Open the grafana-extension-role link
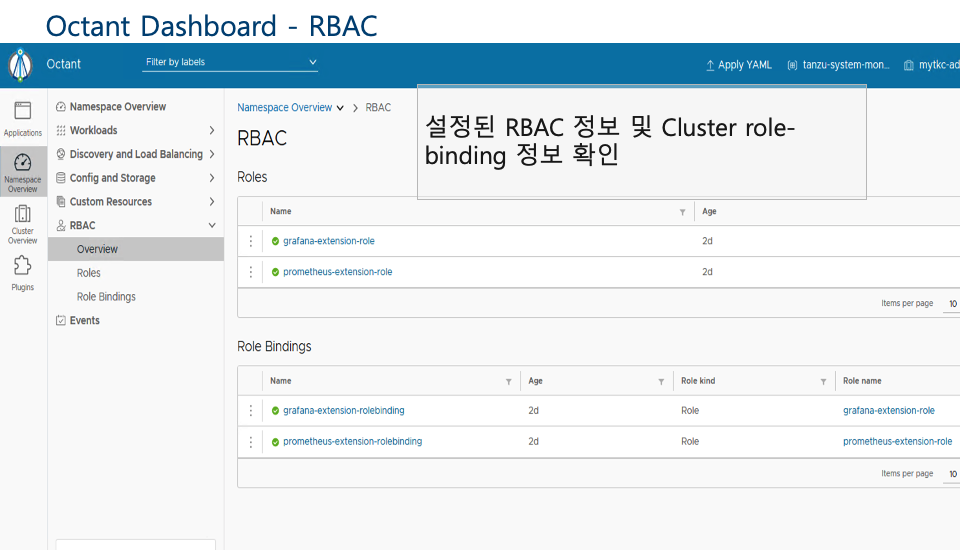 click(329, 241)
